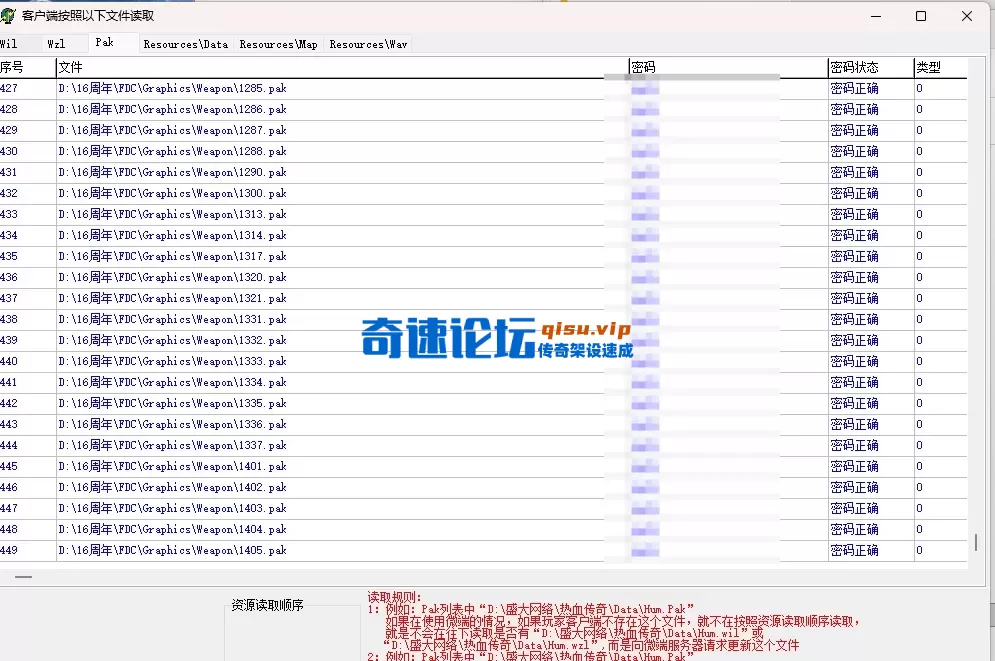Select row Weapon\1402.pak
This screenshot has width=995, height=661.
(x=484, y=487)
